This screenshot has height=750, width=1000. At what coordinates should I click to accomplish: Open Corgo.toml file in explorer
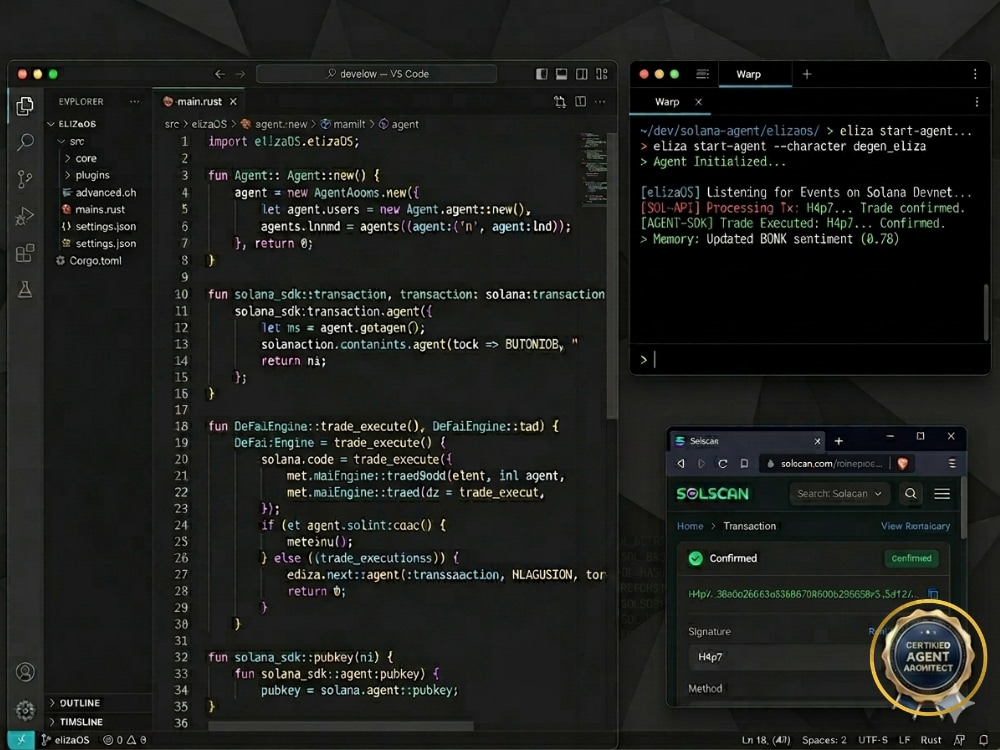pos(89,260)
